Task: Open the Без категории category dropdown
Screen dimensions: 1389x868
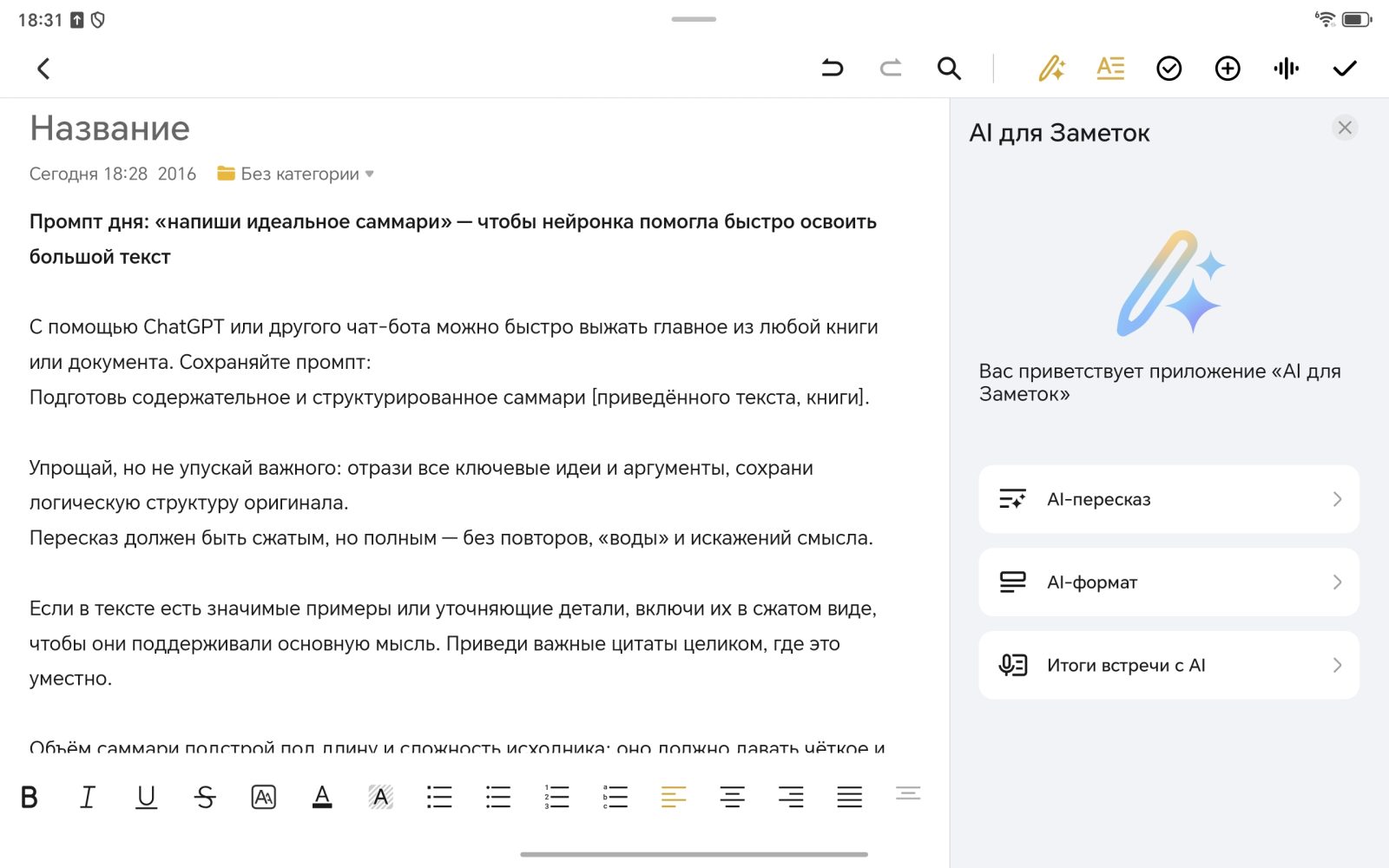Action: 295,174
